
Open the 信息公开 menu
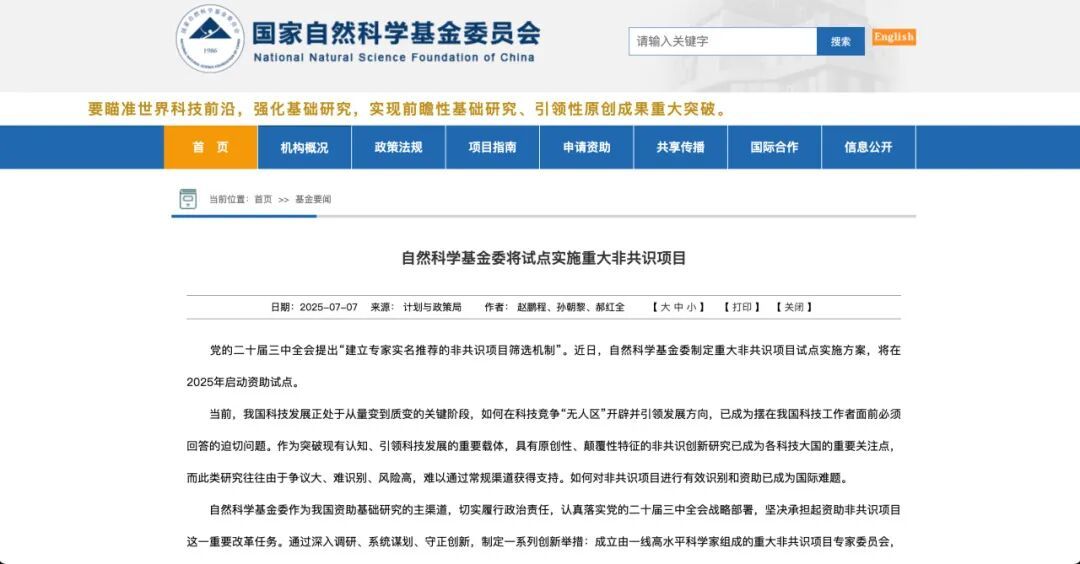[869, 147]
